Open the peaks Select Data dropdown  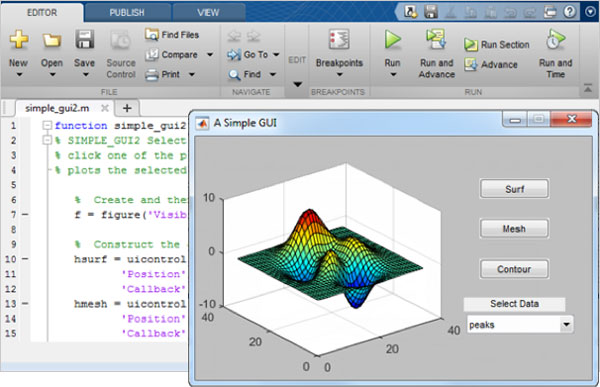point(566,325)
